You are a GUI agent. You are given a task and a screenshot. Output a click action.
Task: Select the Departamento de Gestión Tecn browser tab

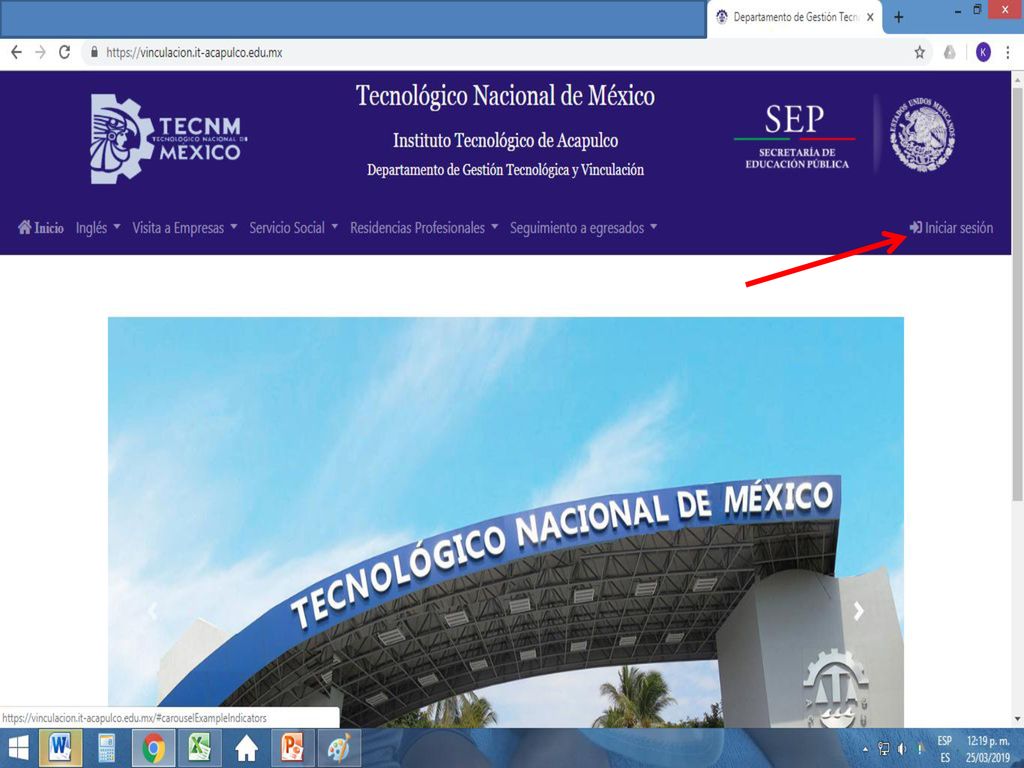pyautogui.click(x=795, y=18)
